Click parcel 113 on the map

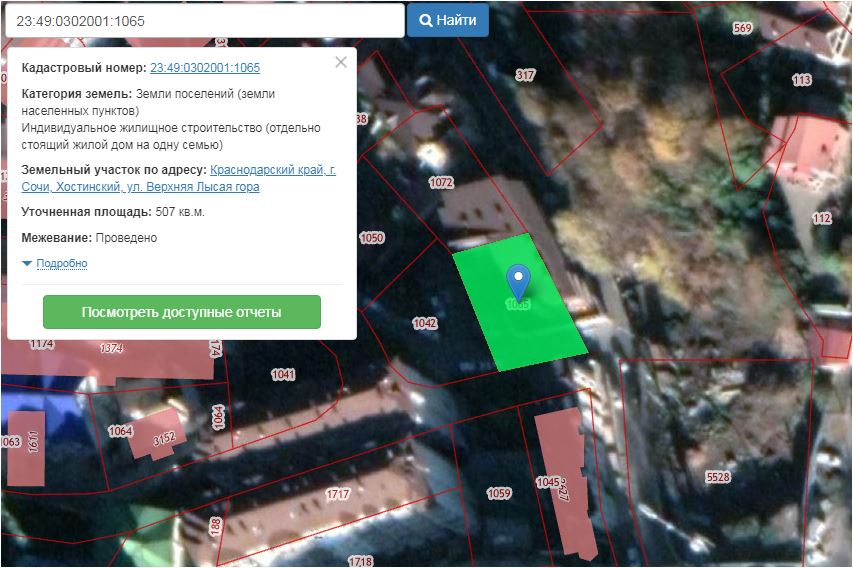pyautogui.click(x=801, y=80)
